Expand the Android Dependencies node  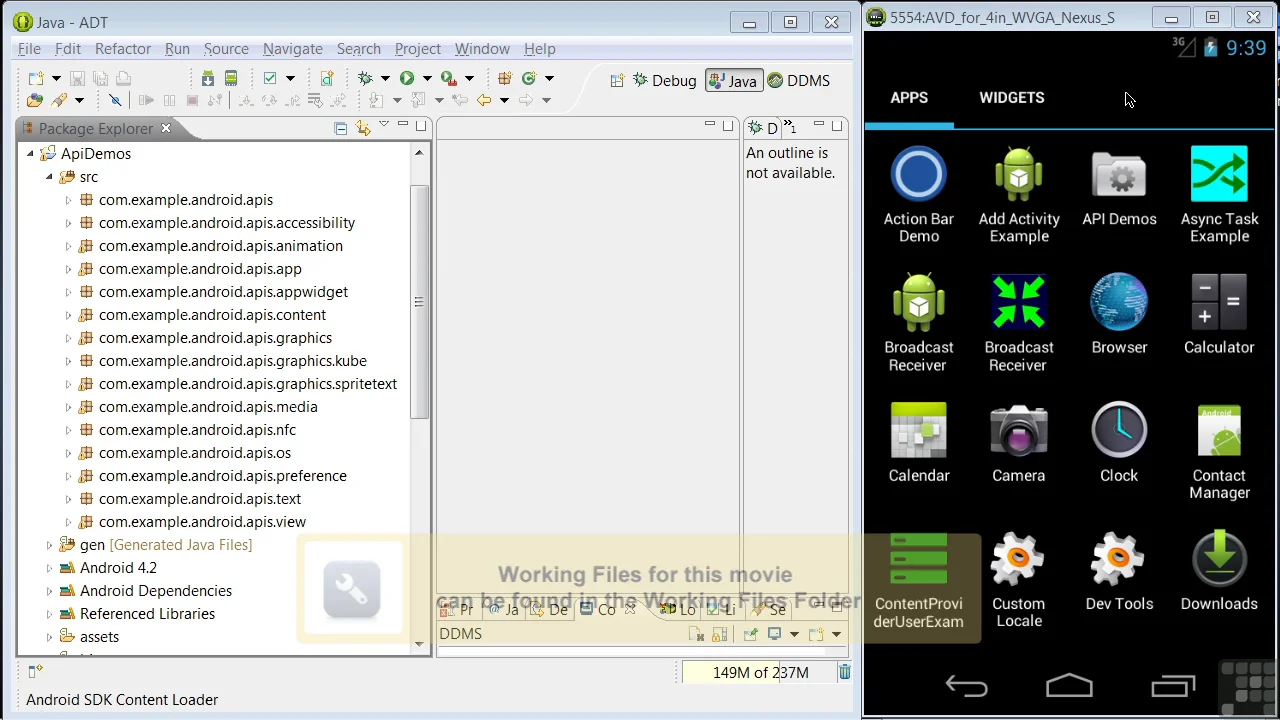tap(49, 591)
